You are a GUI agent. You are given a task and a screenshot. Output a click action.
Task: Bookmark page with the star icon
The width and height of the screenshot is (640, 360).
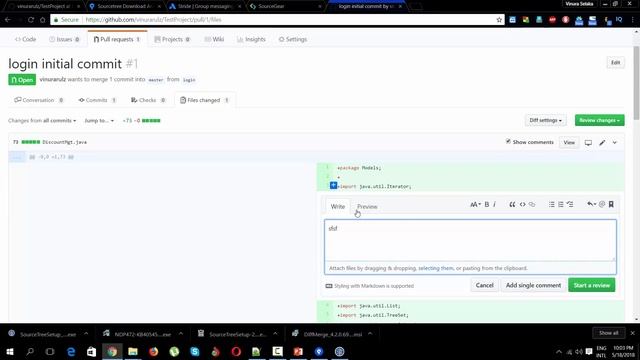click(499, 20)
